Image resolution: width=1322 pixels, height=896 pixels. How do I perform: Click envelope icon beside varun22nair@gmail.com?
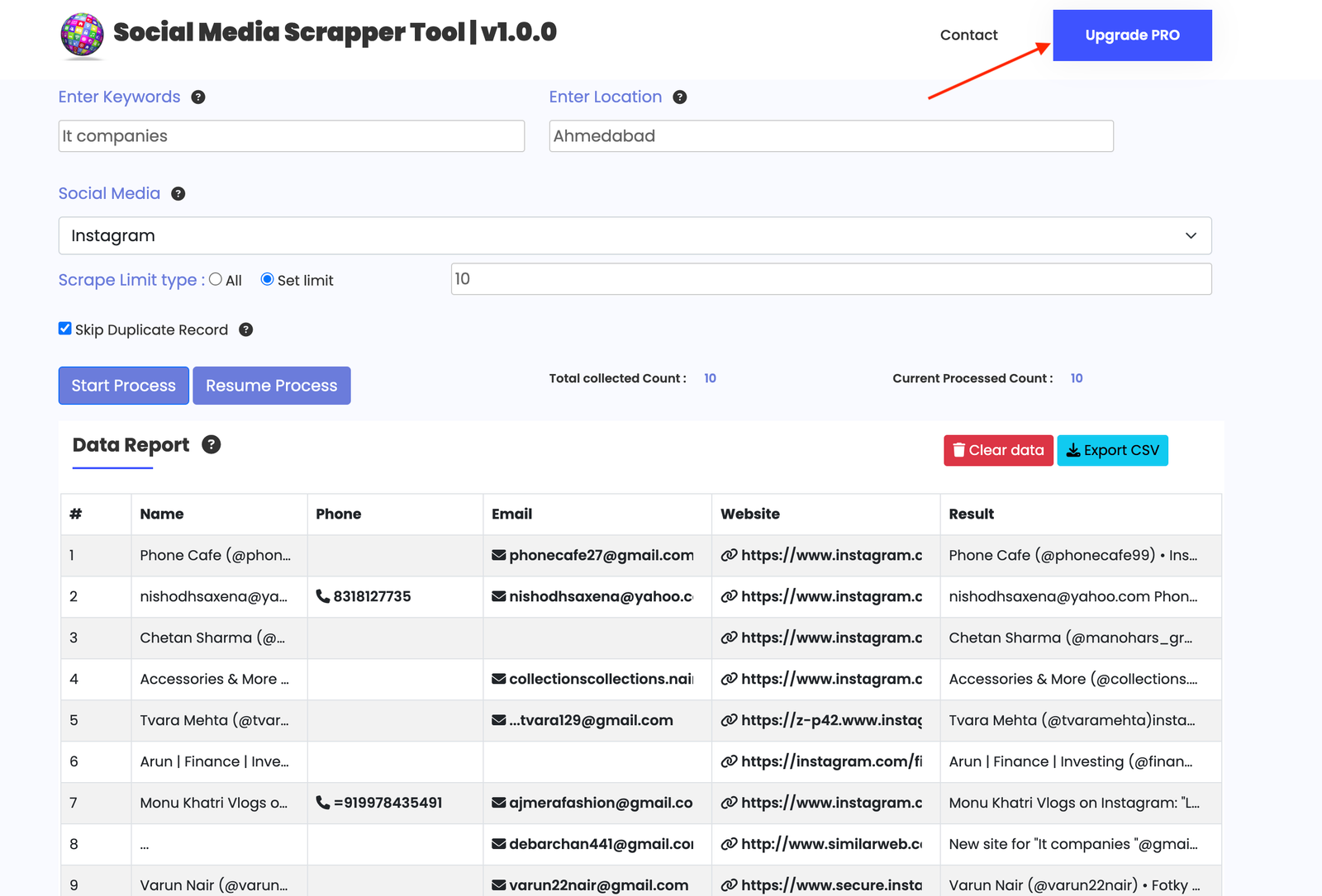499,885
